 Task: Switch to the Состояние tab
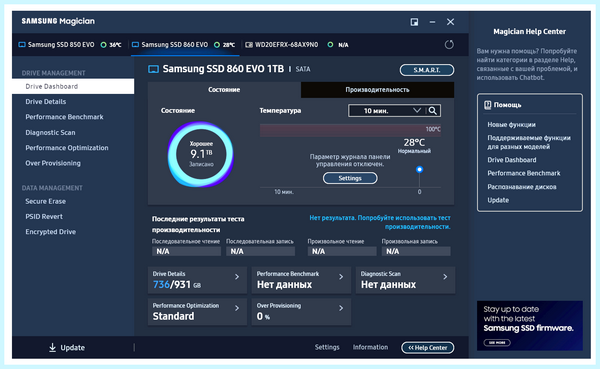pos(224,90)
